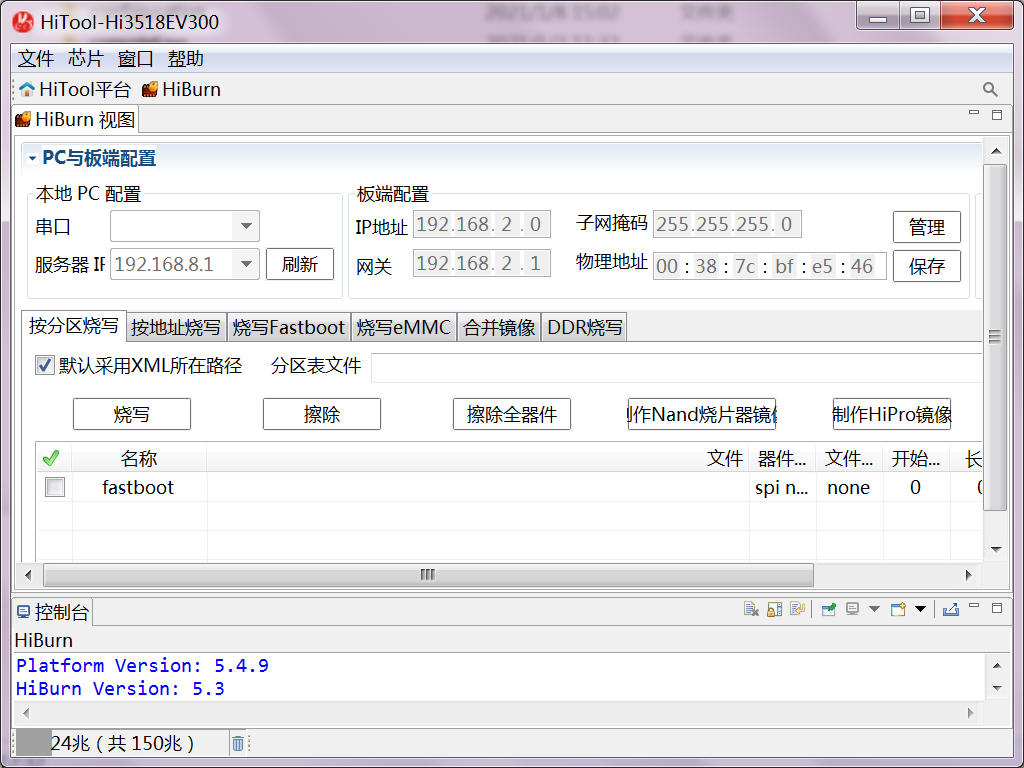This screenshot has height=768, width=1024.
Task: Run garbage collector via the trash icon
Action: point(238,743)
